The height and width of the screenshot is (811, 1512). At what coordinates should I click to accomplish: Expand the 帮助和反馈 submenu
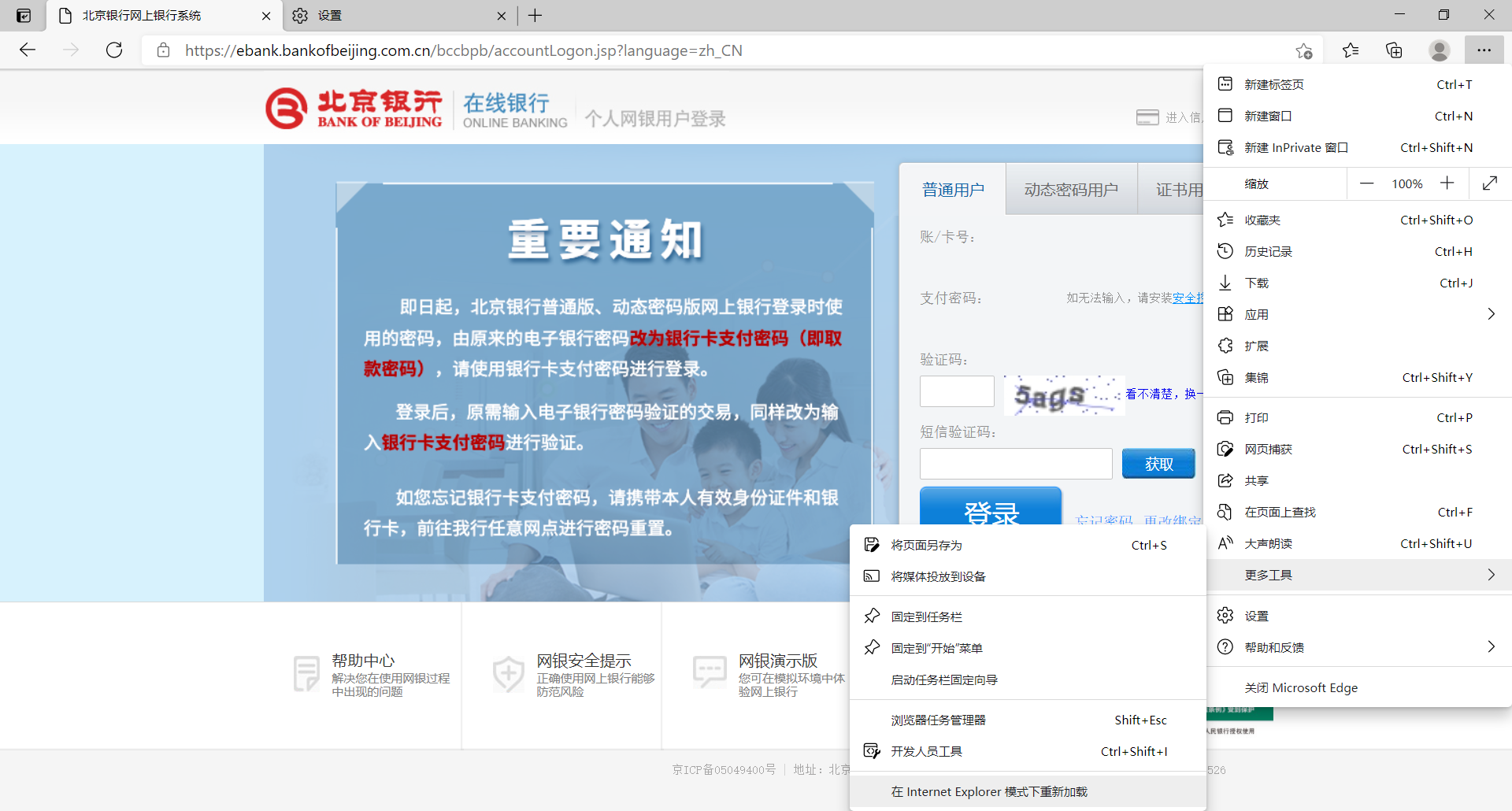pos(1358,647)
